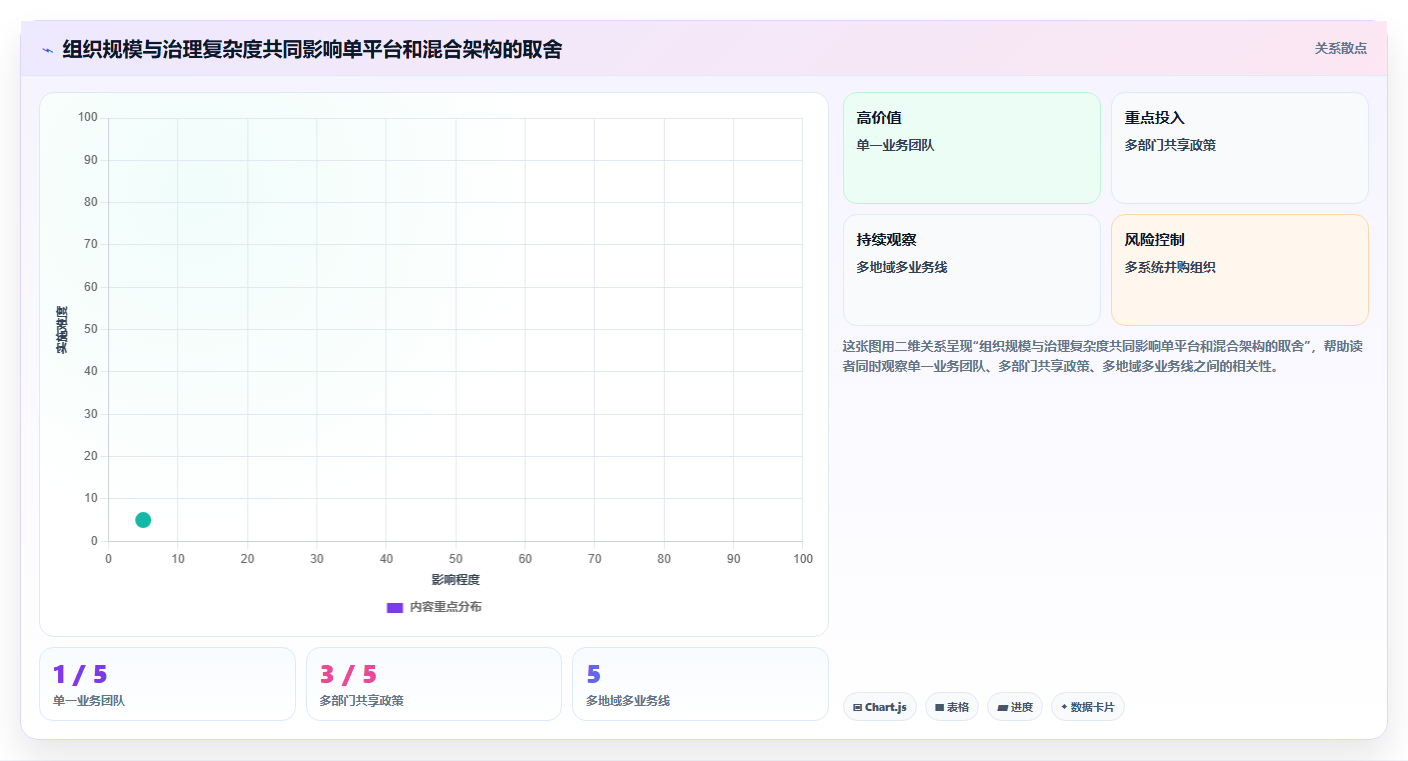The height and width of the screenshot is (761, 1408).
Task: Open the 风险控制 quadrant card
Action: pyautogui.click(x=1239, y=270)
